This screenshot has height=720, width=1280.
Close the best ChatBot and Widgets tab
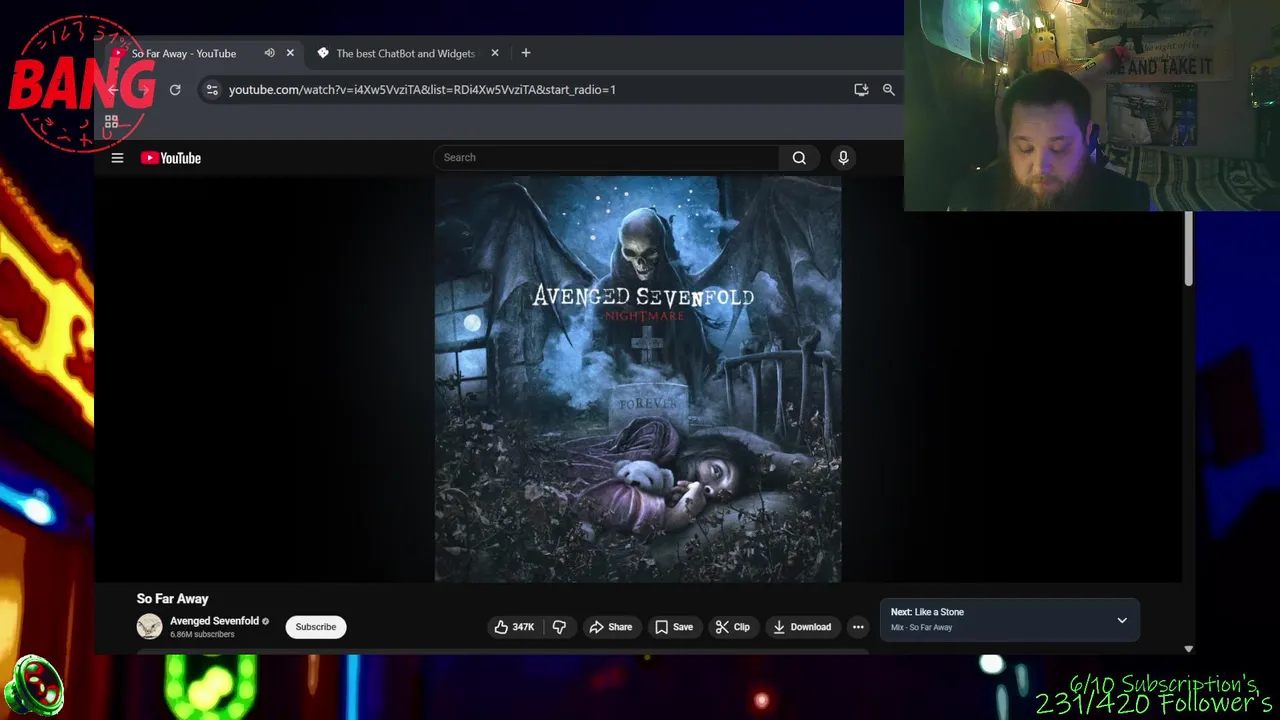pos(494,53)
